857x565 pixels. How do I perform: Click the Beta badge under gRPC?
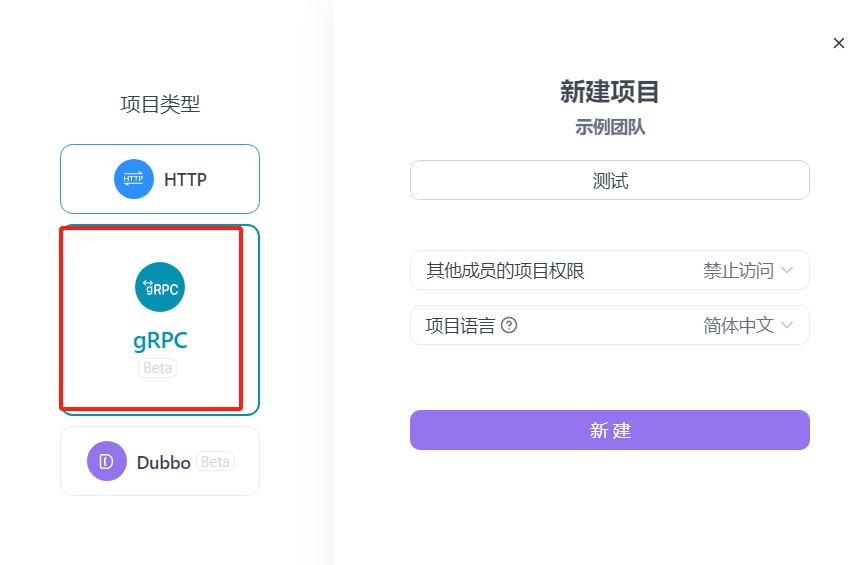click(157, 368)
